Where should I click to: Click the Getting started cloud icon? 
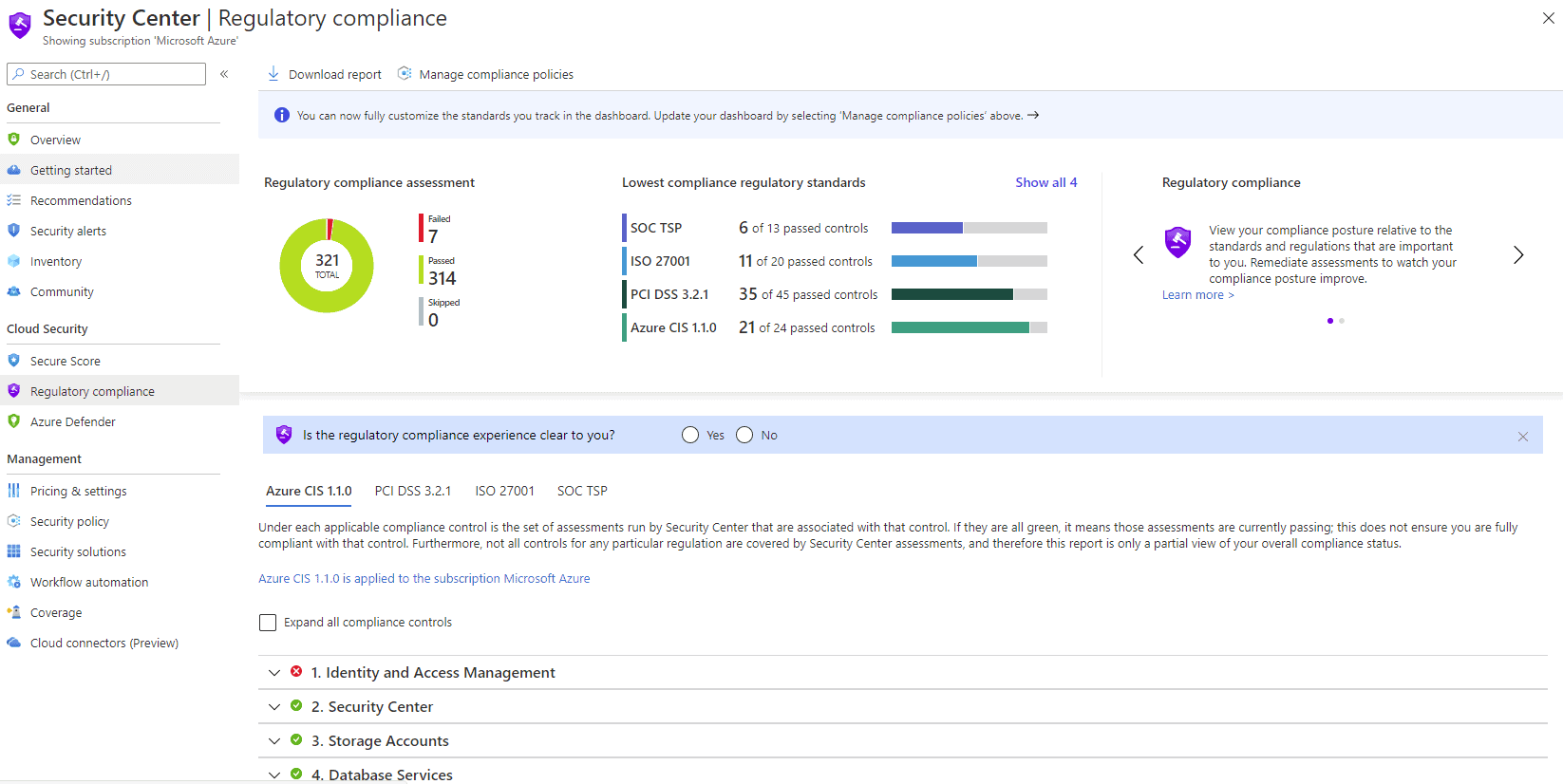(x=13, y=170)
